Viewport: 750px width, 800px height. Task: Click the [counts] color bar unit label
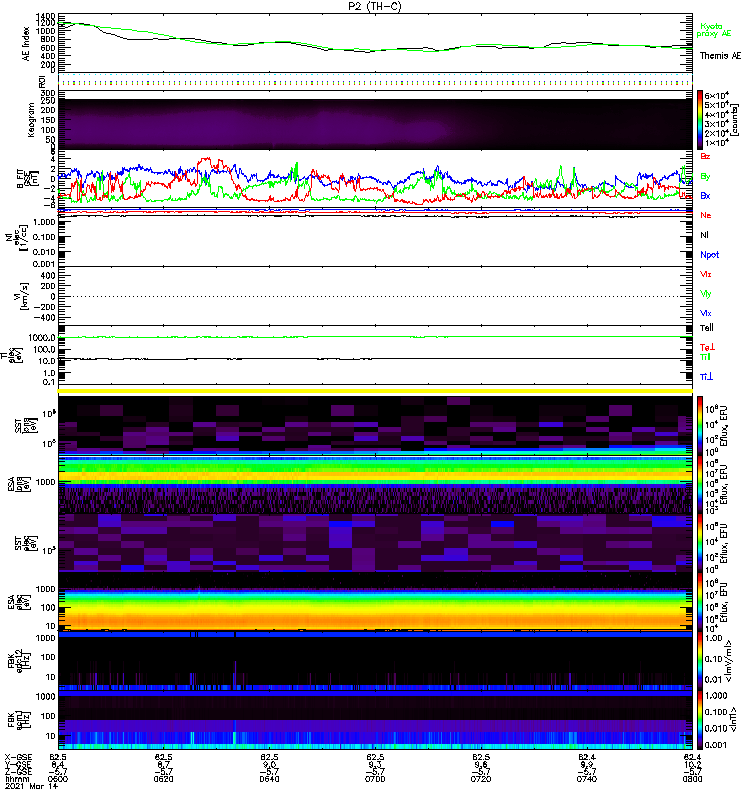[735, 120]
